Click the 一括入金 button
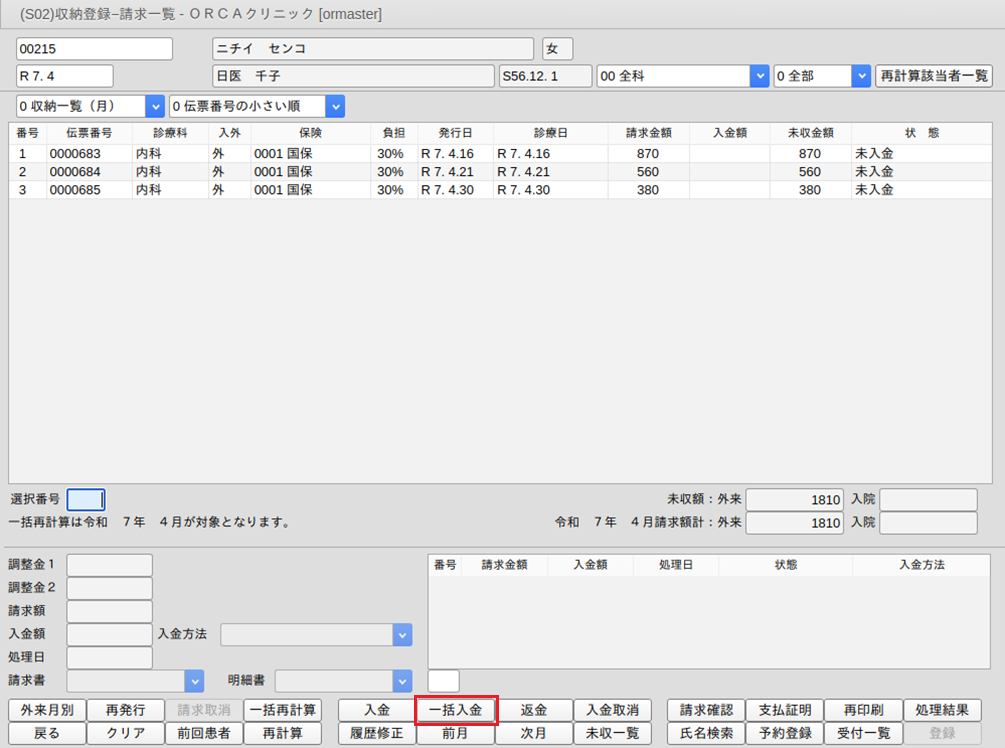 (455, 710)
